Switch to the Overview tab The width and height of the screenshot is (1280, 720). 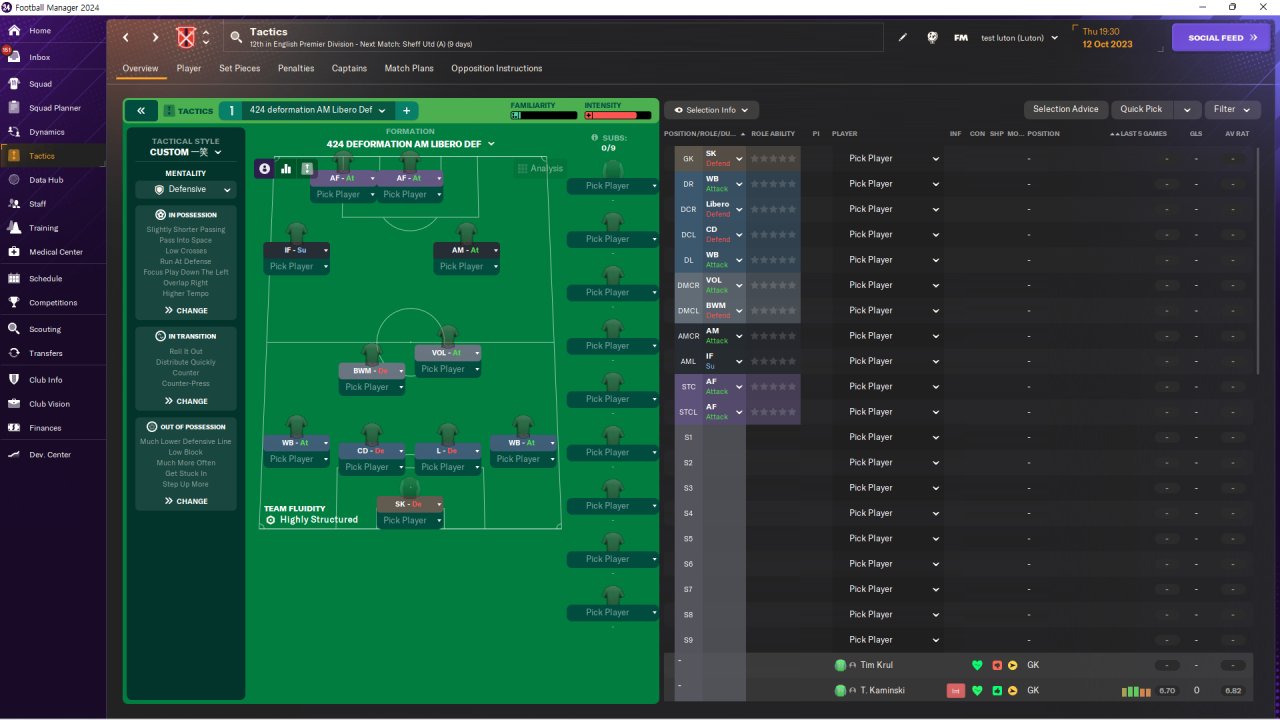click(x=140, y=69)
